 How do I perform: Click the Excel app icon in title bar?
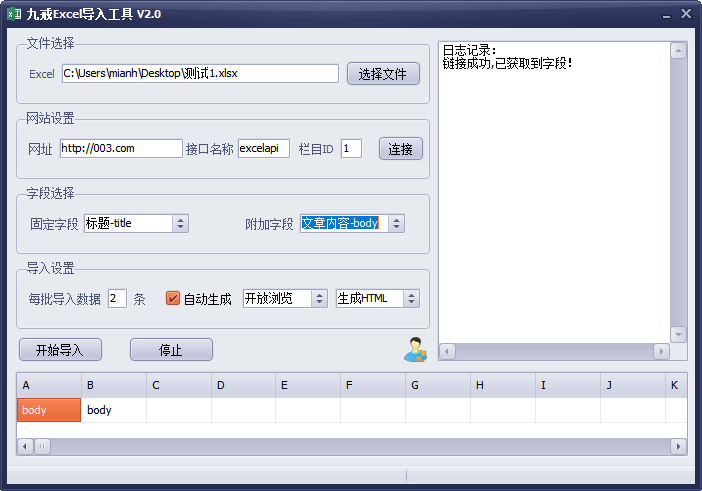pos(14,14)
